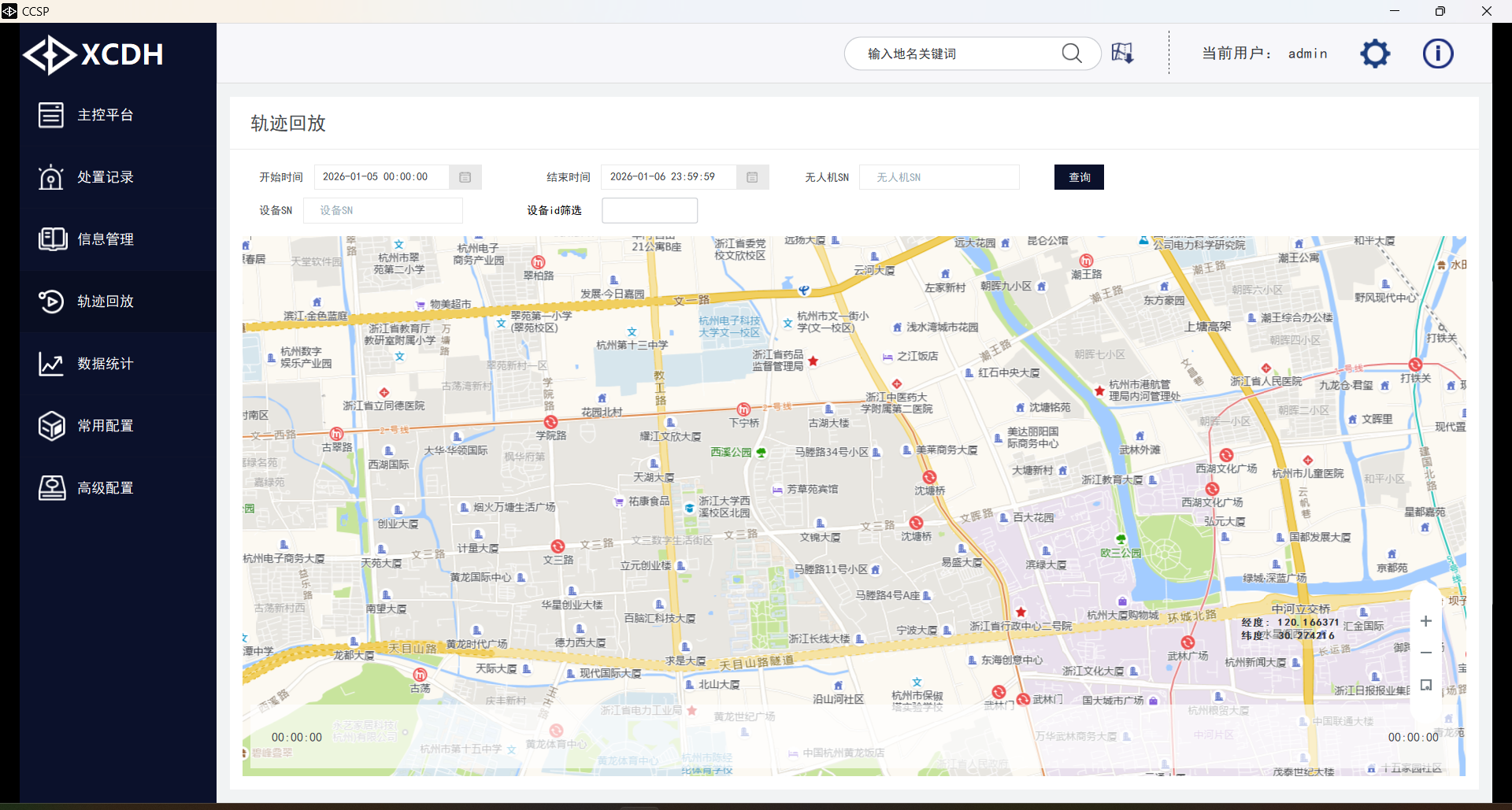
Task: Click the map download icon
Action: [1122, 54]
